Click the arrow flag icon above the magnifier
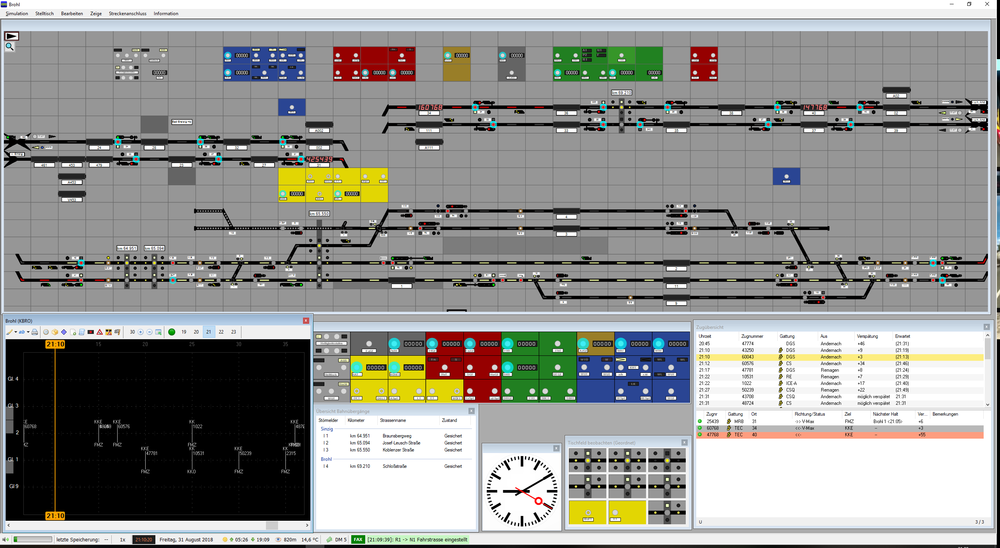 tap(11, 36)
